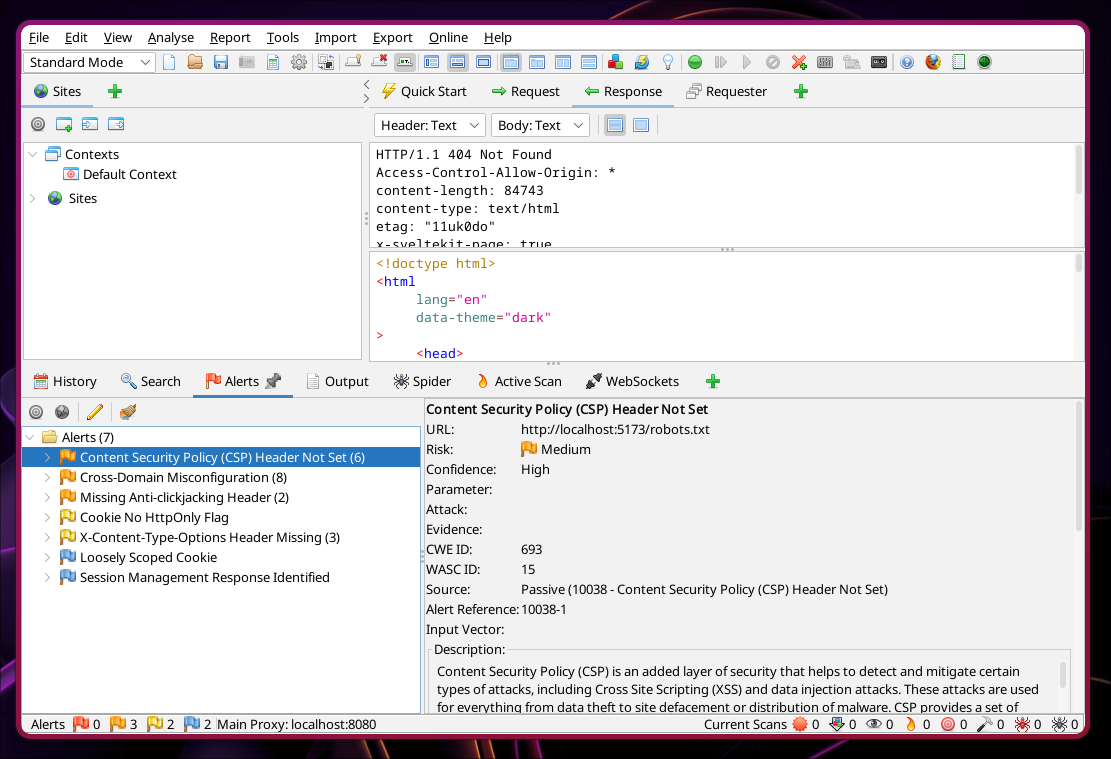
Task: Toggle target scope filter in Alerts toolbar
Action: (36, 412)
